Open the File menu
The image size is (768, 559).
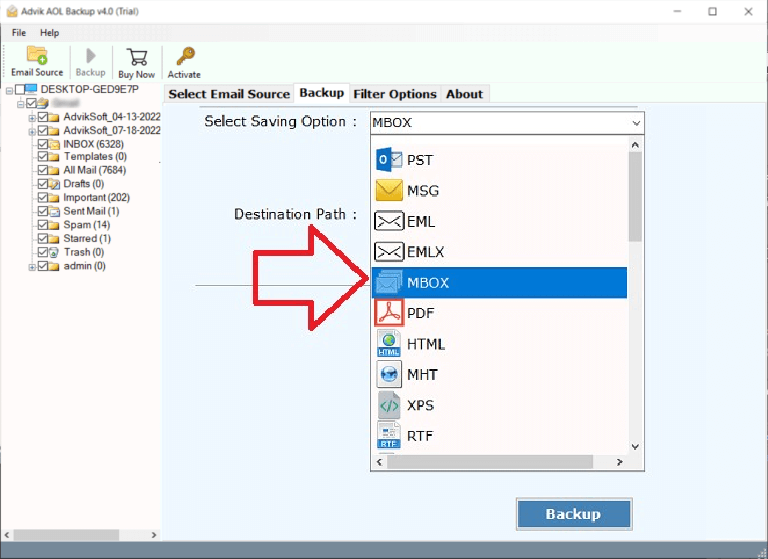point(19,33)
